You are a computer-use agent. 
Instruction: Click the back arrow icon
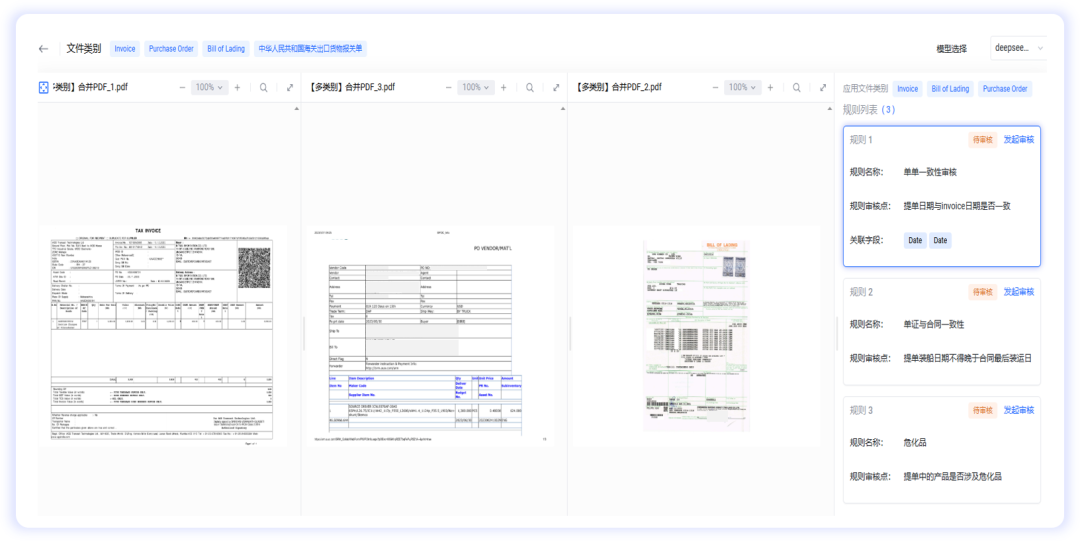(x=43, y=49)
